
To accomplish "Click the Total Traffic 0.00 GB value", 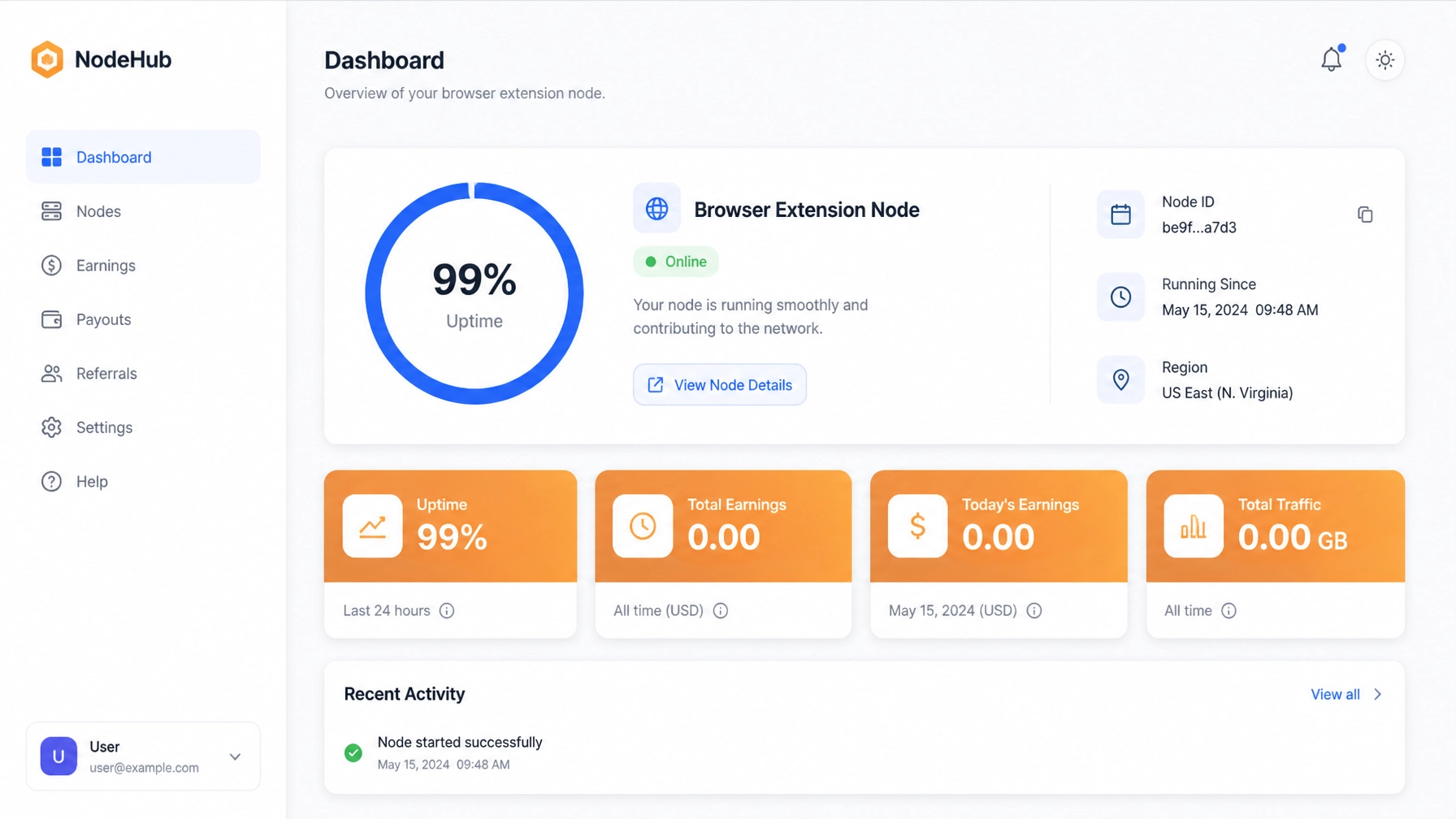I will point(1293,537).
